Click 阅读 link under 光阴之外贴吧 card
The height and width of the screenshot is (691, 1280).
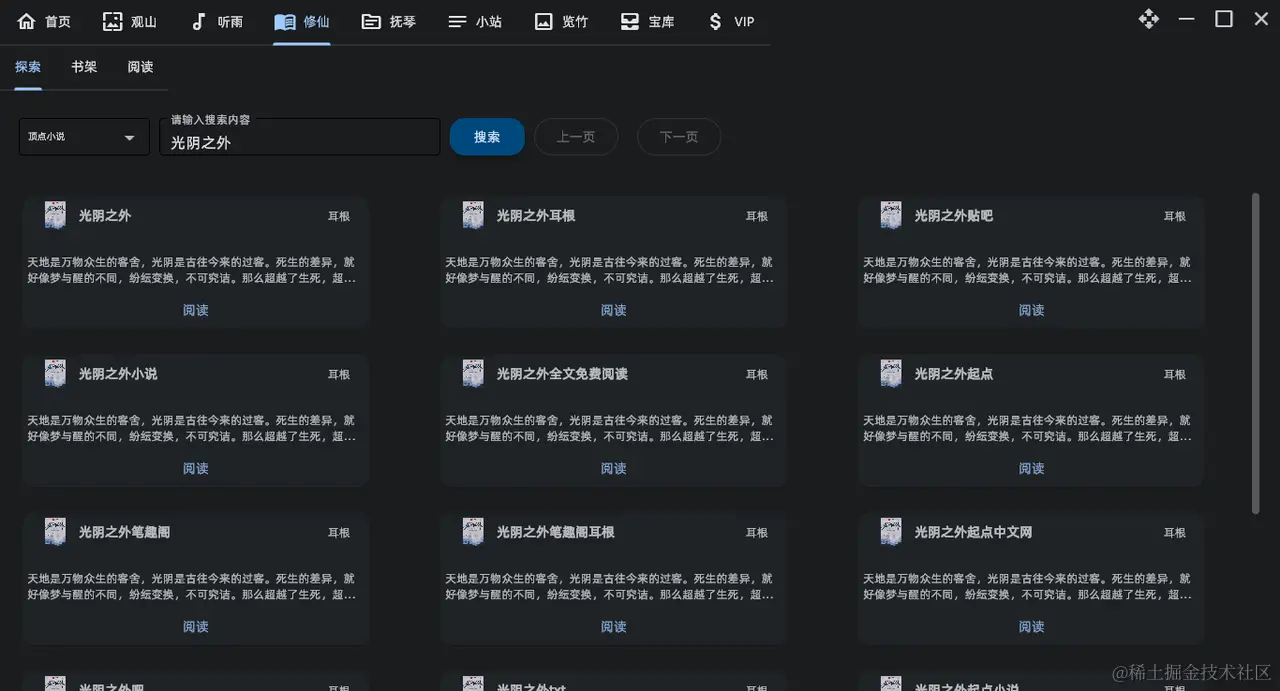[x=1032, y=310]
